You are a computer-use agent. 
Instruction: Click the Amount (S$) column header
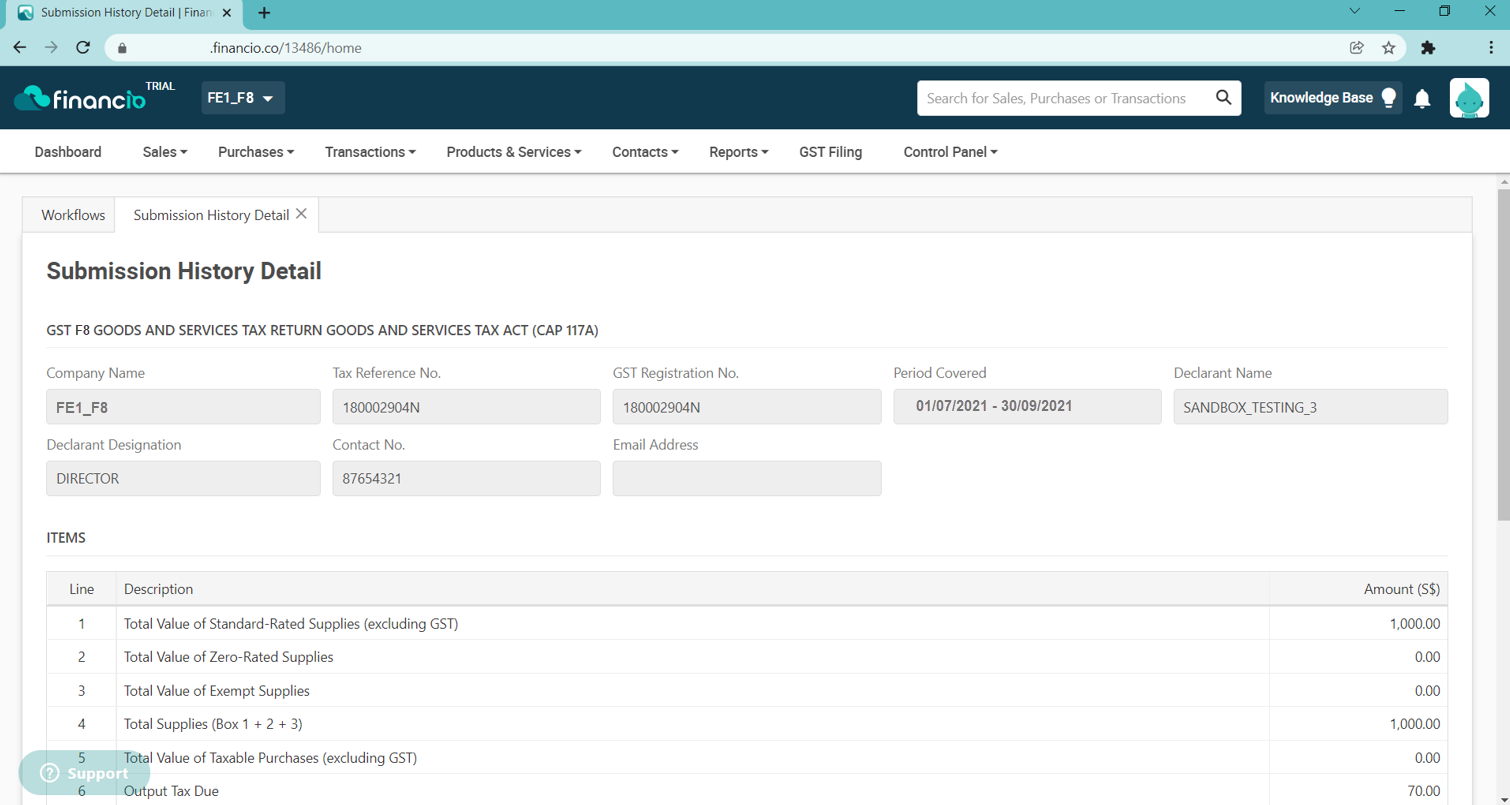1359,589
